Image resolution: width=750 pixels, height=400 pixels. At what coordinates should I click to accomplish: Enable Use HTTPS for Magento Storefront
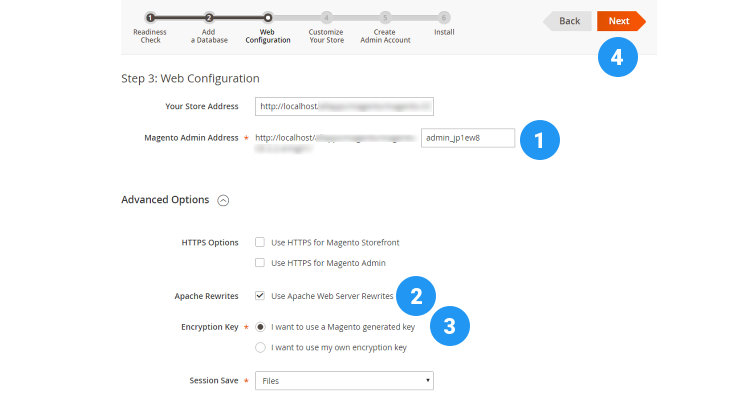pyautogui.click(x=260, y=242)
